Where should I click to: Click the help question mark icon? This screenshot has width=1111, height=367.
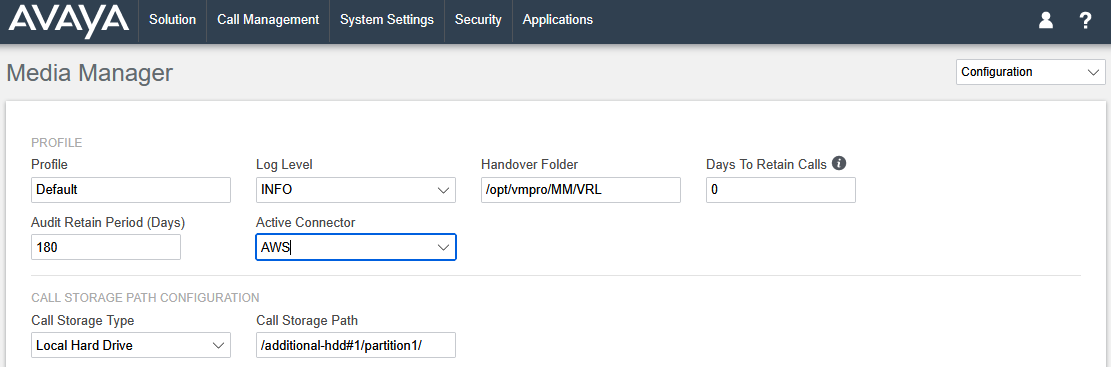1085,21
